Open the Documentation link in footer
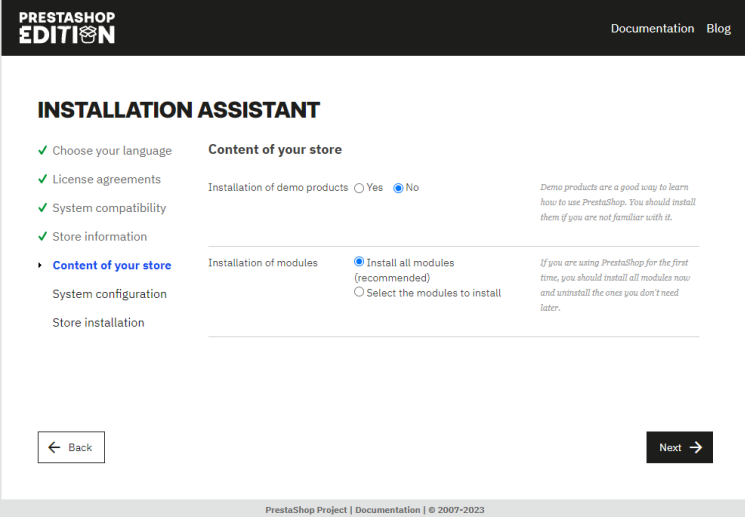 tap(388, 510)
